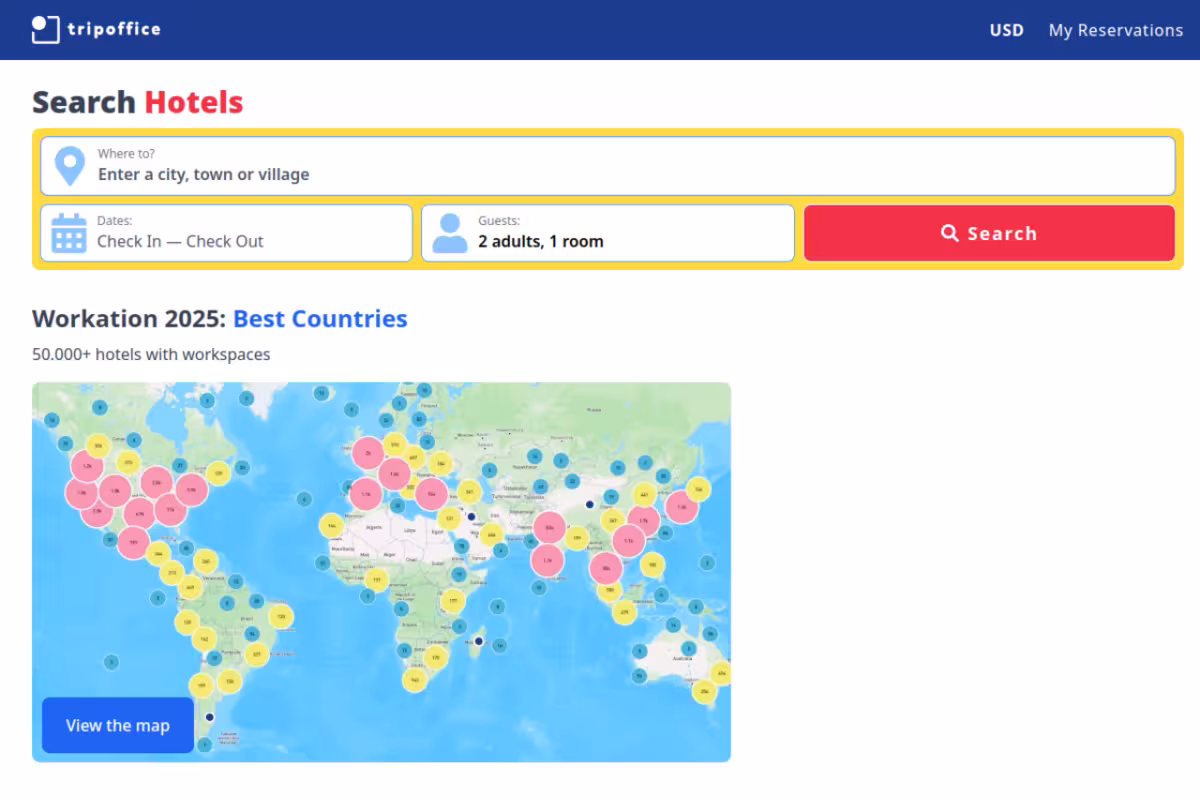Click the tripoffice logo
The width and height of the screenshot is (1200, 800).
(96, 29)
